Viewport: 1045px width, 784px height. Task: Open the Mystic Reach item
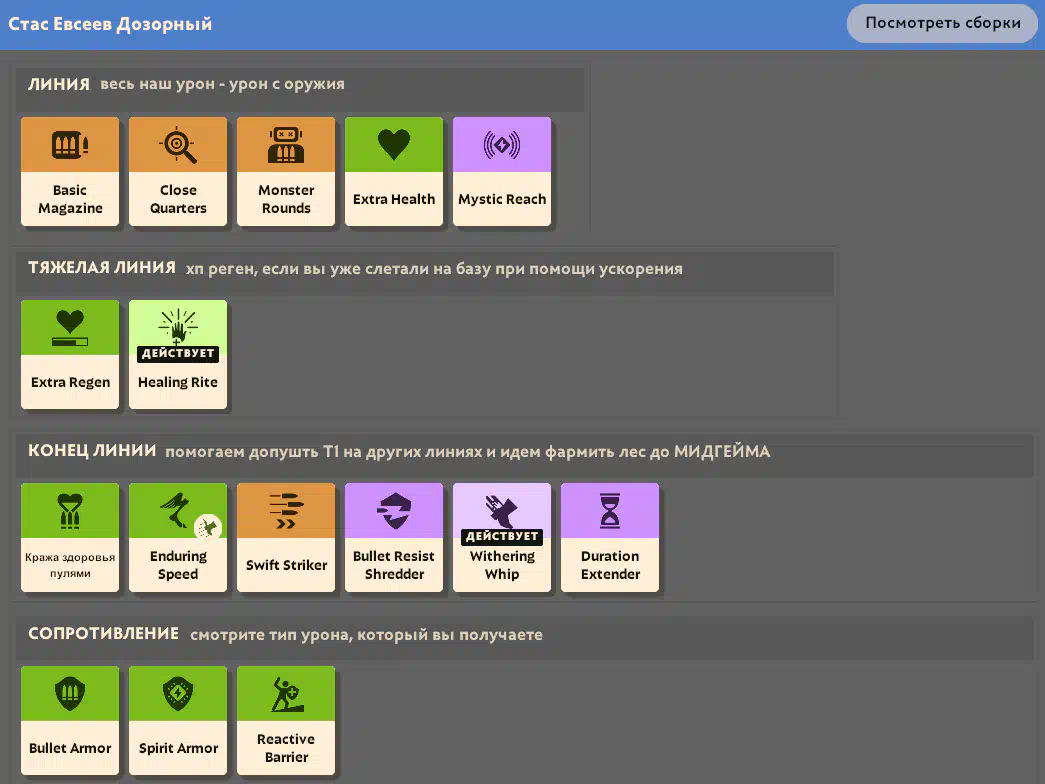(x=502, y=171)
